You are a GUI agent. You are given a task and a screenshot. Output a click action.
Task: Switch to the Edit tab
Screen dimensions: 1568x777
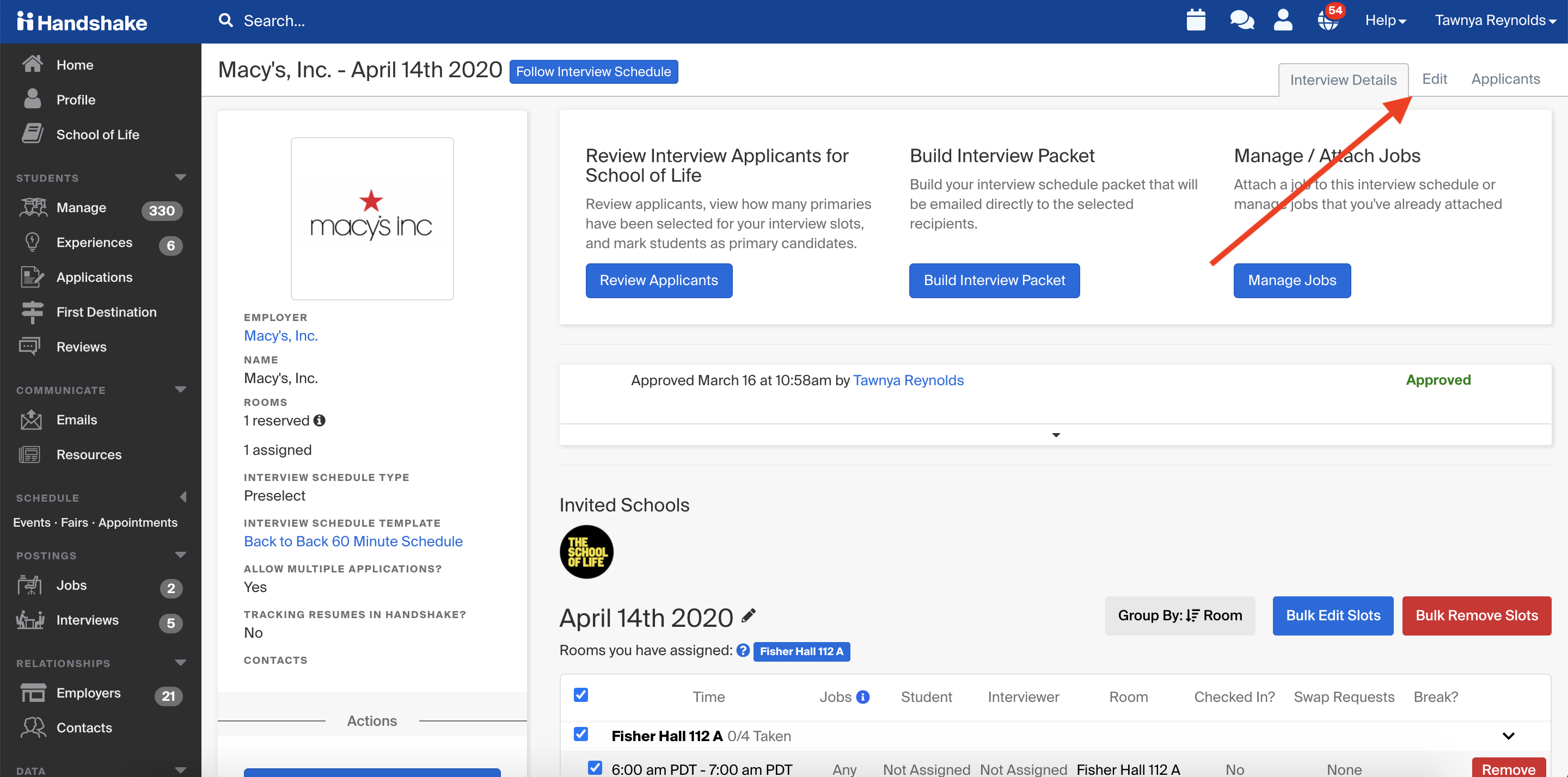[1434, 79]
